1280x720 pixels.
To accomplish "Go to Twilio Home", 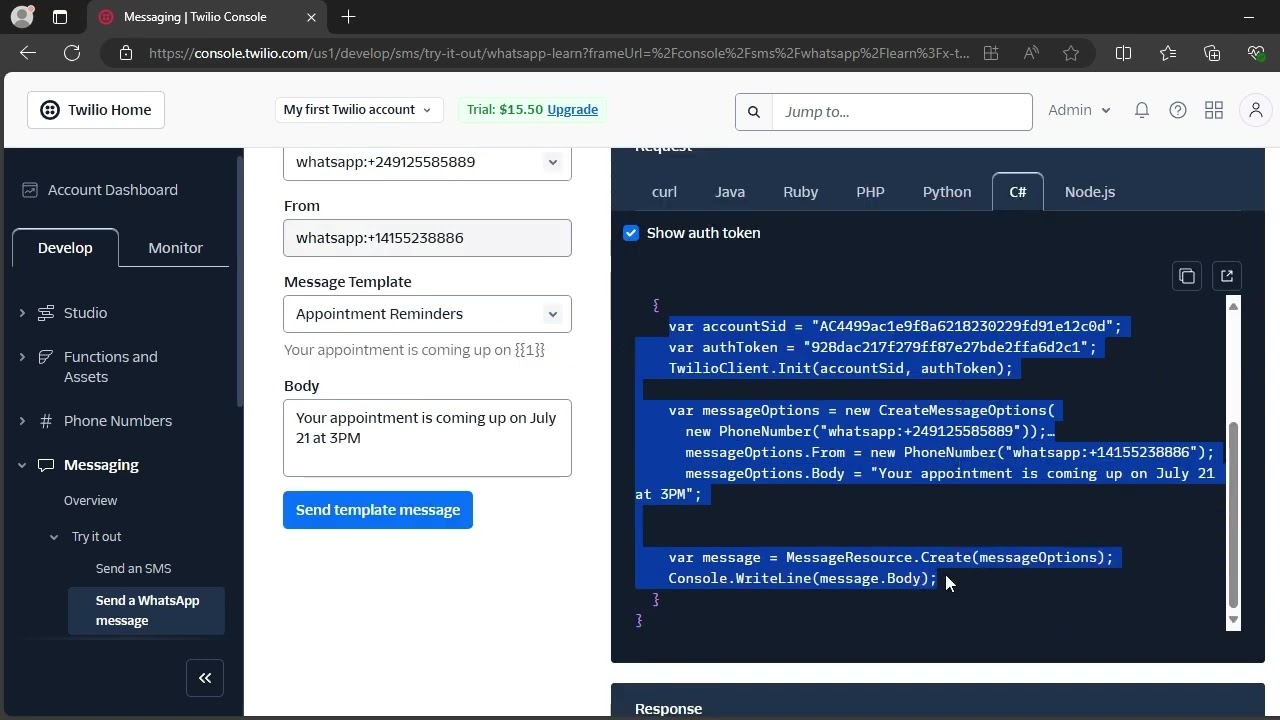I will point(96,110).
